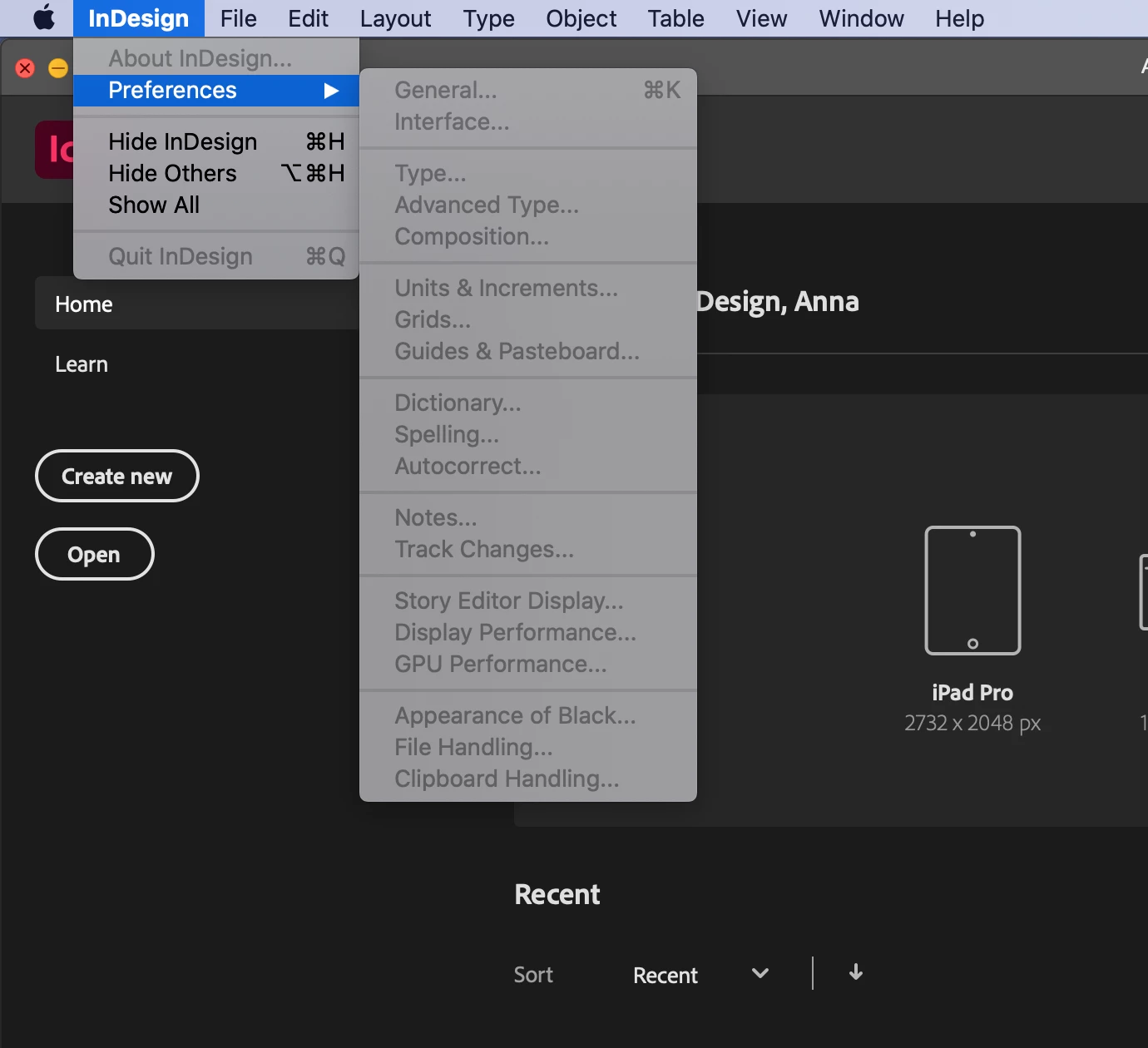Choose Quit InDesign menu item
1148x1048 pixels.
(216, 256)
